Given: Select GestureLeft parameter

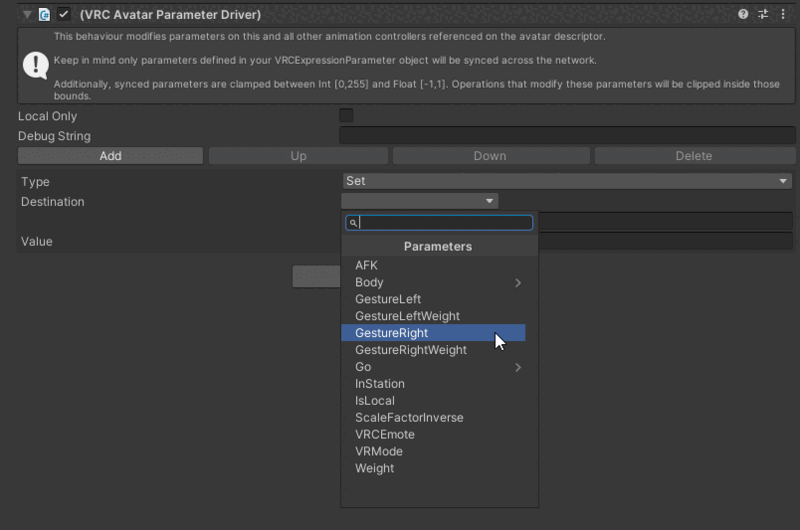Looking at the screenshot, I should pos(433,299).
